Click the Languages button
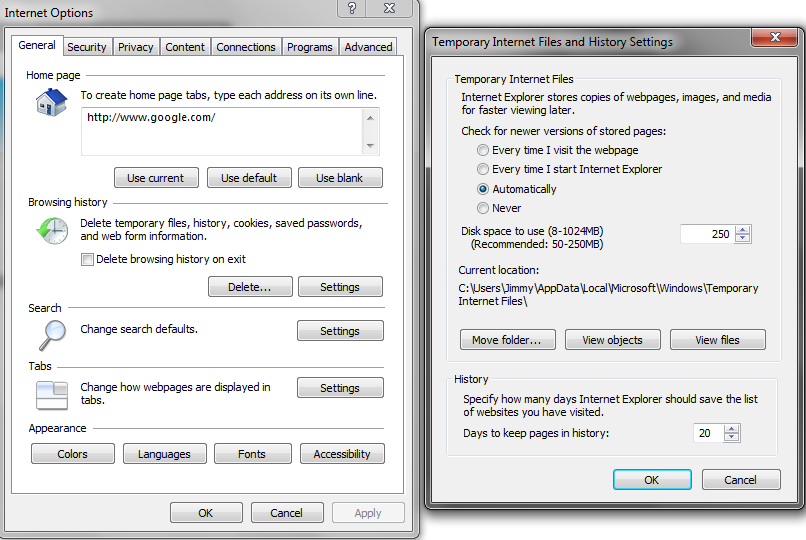This screenshot has width=806, height=540. 164,454
